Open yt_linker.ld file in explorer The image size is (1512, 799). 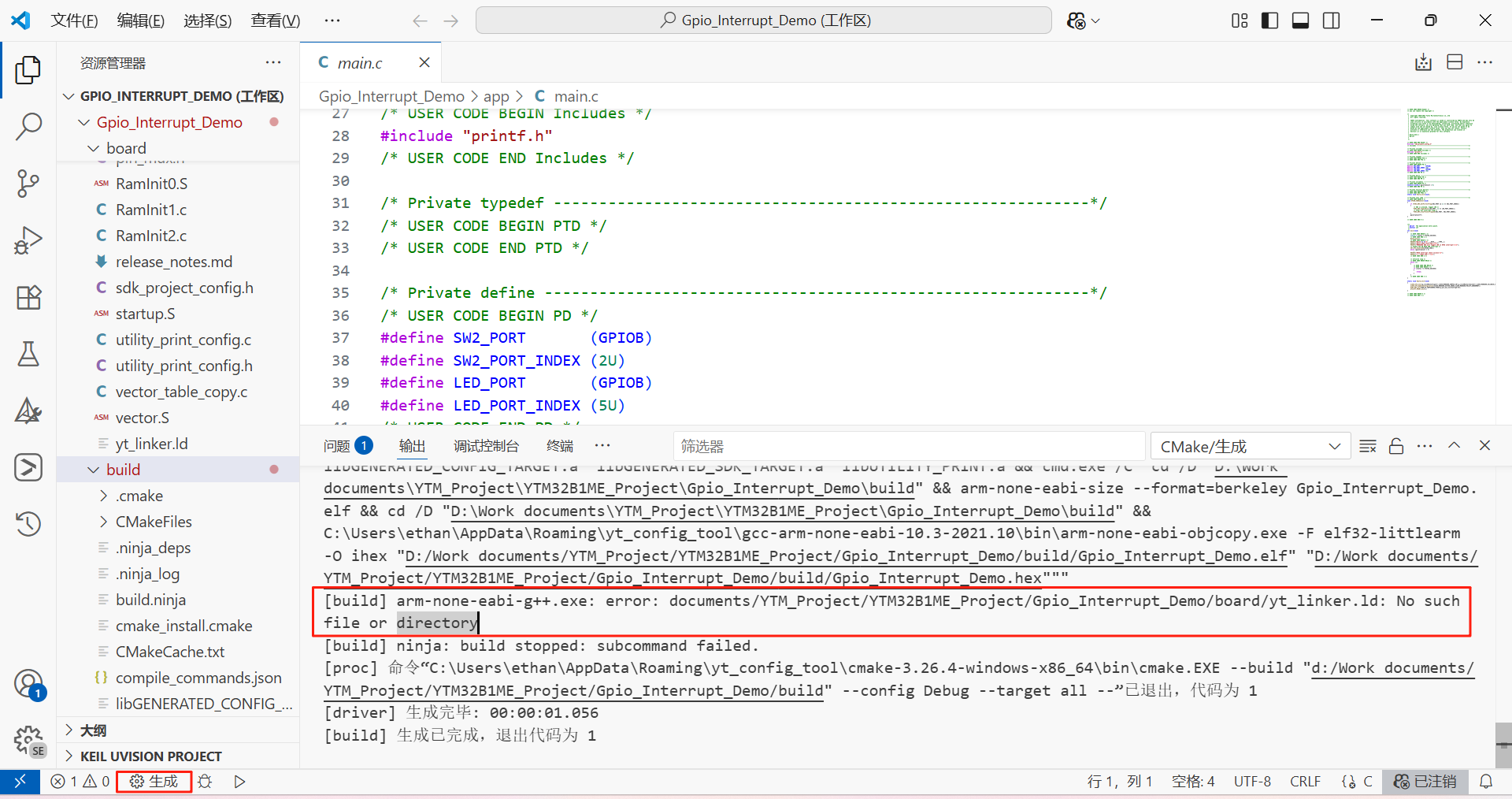click(x=178, y=444)
